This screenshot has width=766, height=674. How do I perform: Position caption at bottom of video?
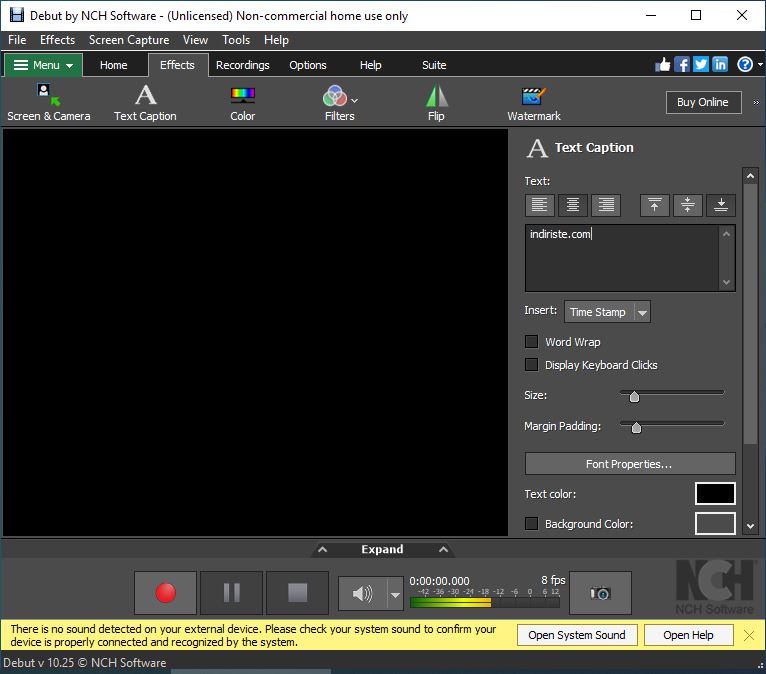[x=721, y=205]
